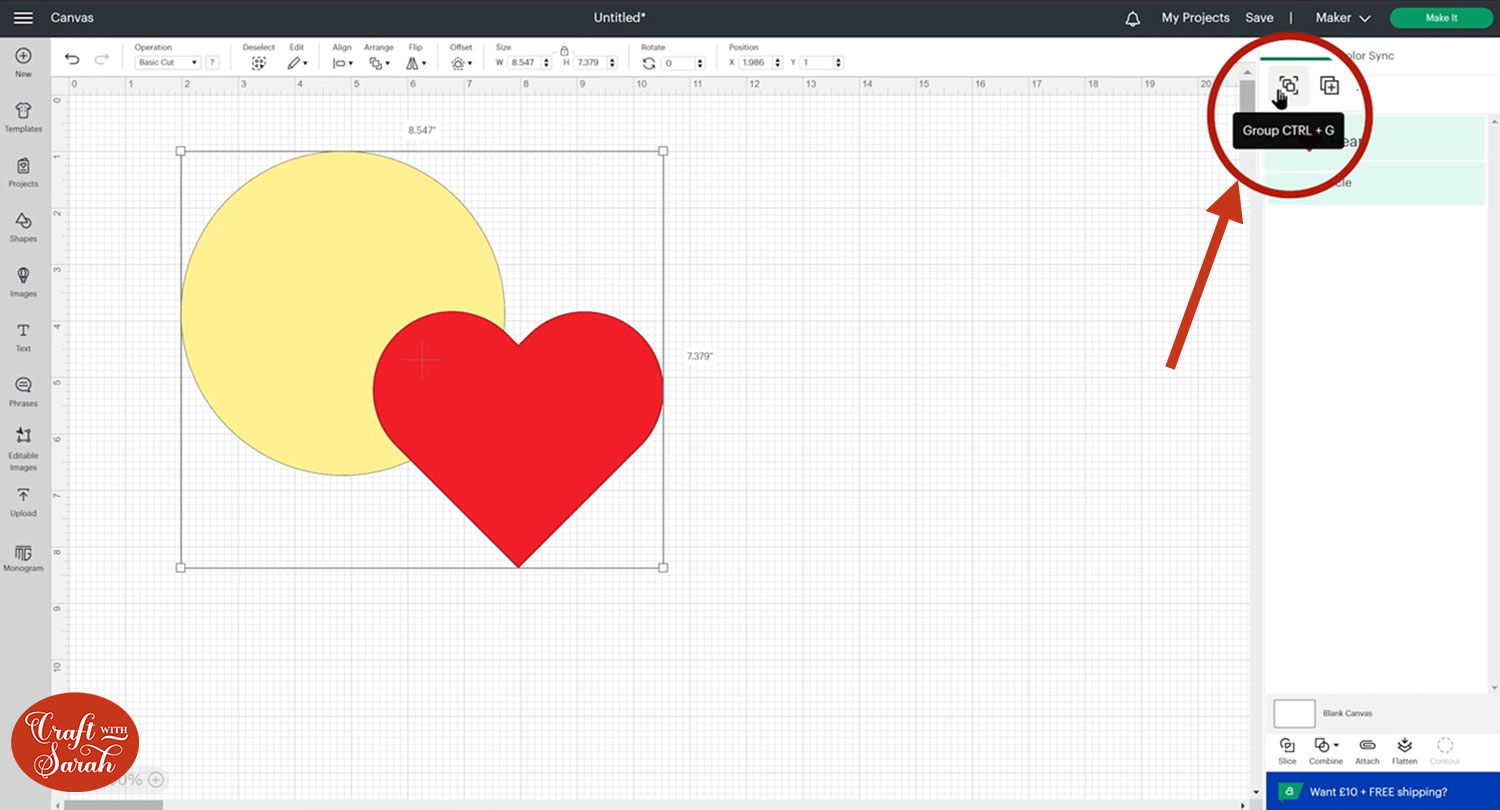This screenshot has width=1500, height=810.
Task: Click the Attach paperclip icon
Action: 1367,751
